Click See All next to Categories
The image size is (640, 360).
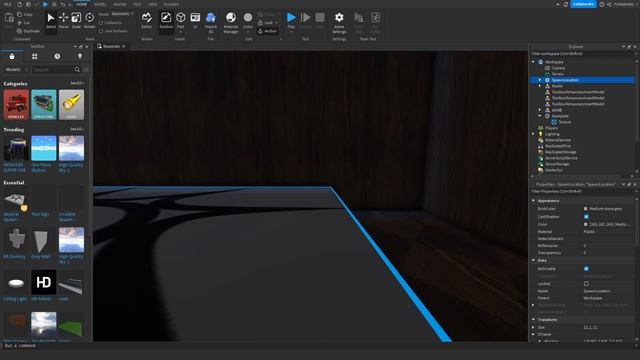[77, 83]
